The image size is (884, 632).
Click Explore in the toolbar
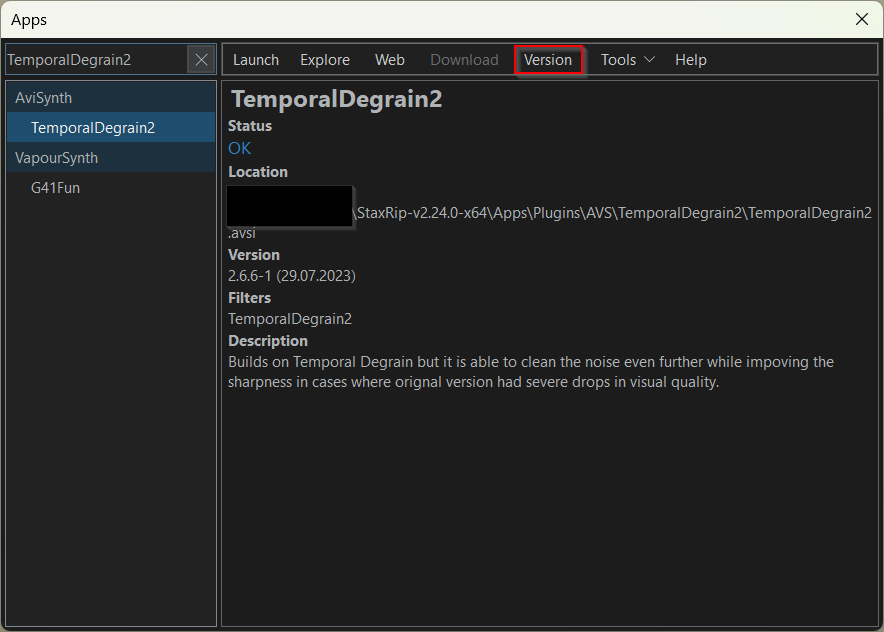pos(325,60)
